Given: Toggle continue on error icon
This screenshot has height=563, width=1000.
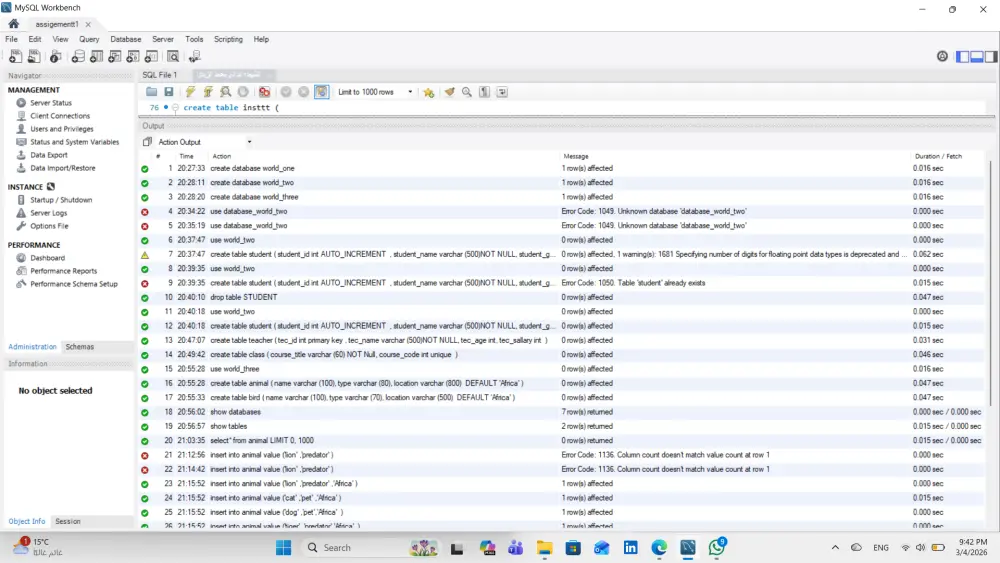Looking at the screenshot, I should coord(264,92).
